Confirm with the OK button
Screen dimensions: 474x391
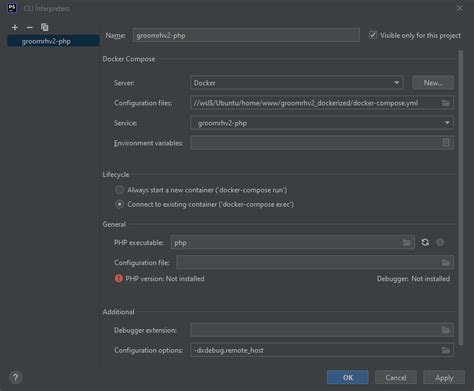348,377
